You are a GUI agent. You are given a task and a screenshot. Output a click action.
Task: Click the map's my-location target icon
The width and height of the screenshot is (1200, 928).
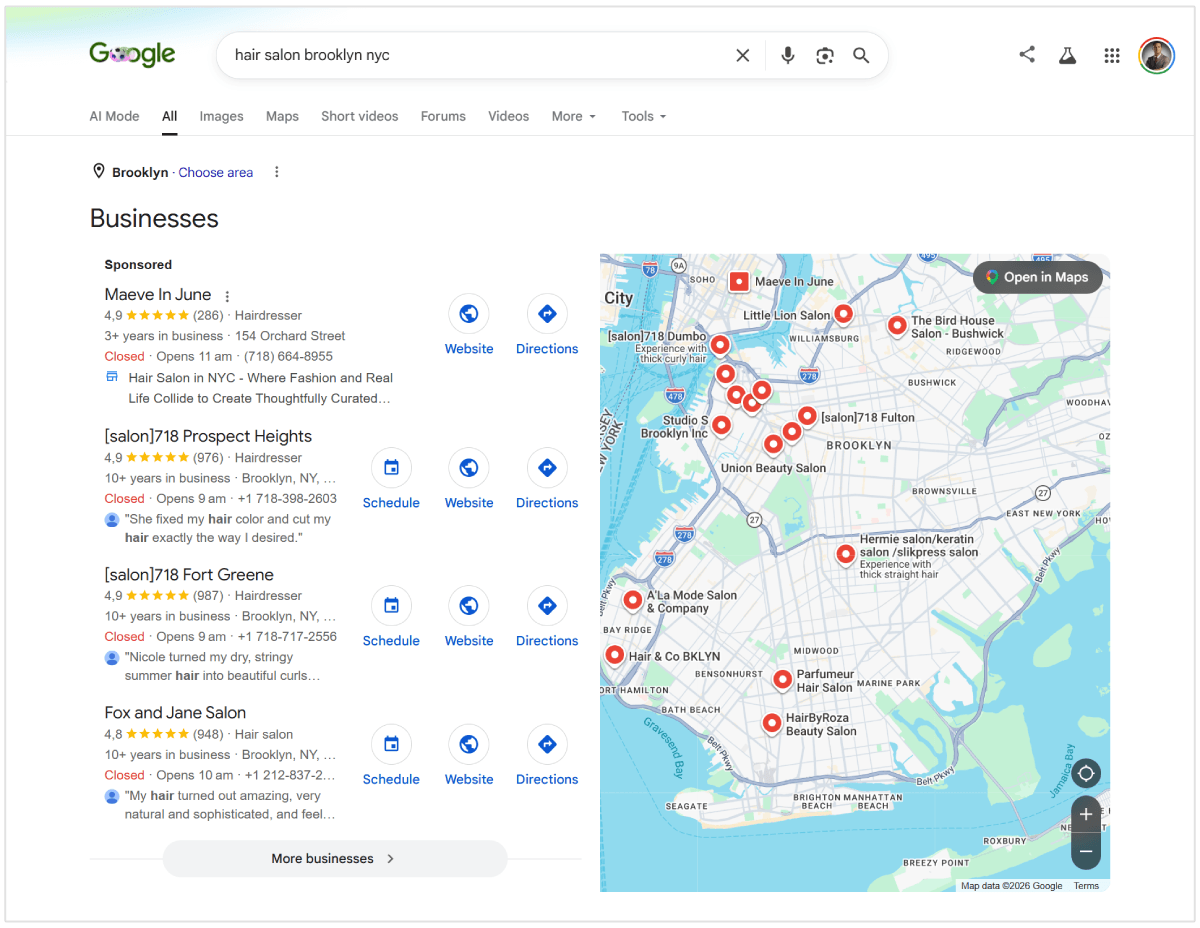click(x=1086, y=774)
